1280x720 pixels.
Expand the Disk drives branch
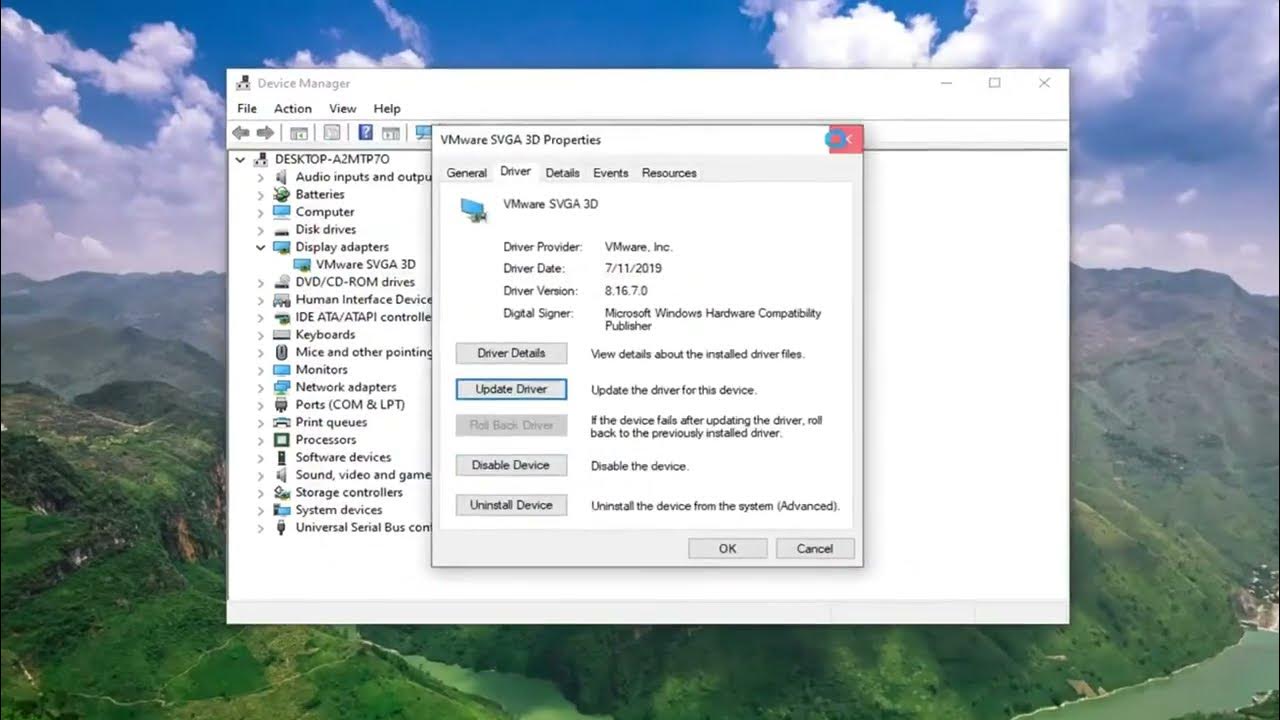[261, 229]
